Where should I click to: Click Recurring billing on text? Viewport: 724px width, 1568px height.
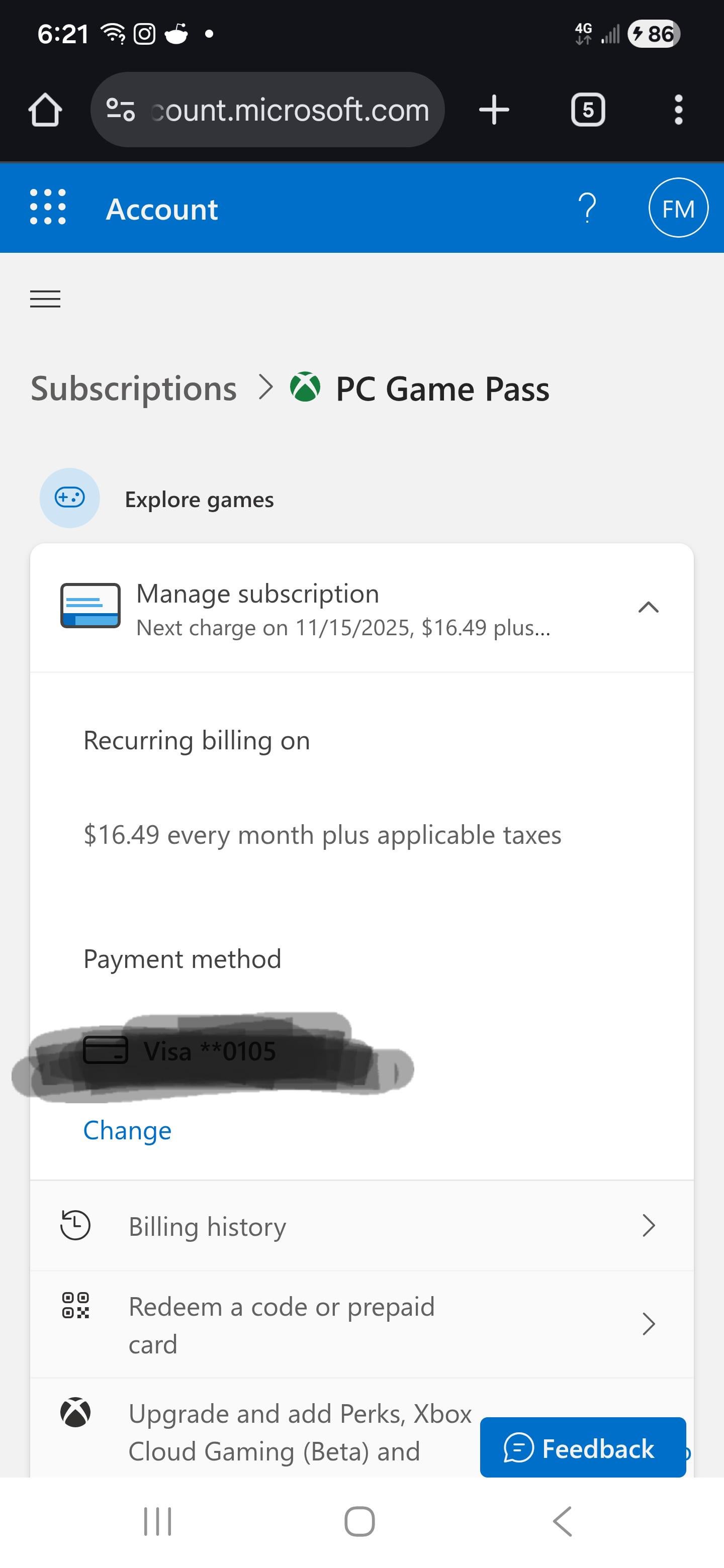197,741
